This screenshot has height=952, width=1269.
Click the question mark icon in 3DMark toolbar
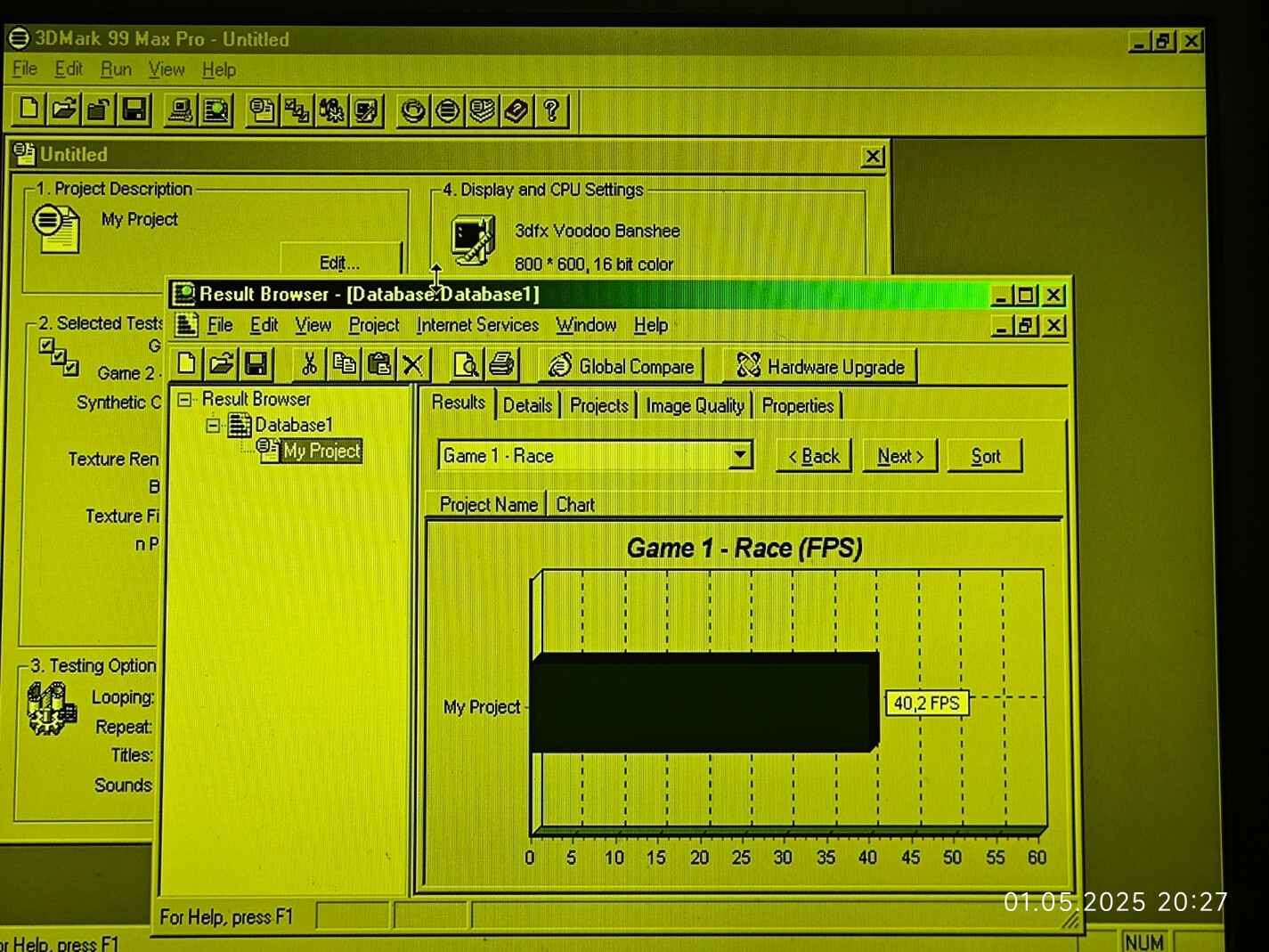pyautogui.click(x=552, y=110)
